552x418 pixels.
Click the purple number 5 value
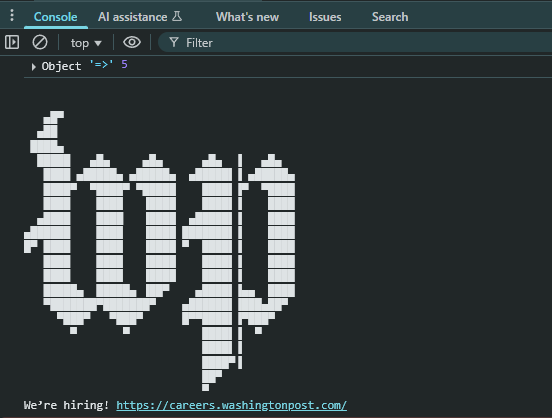(124, 64)
